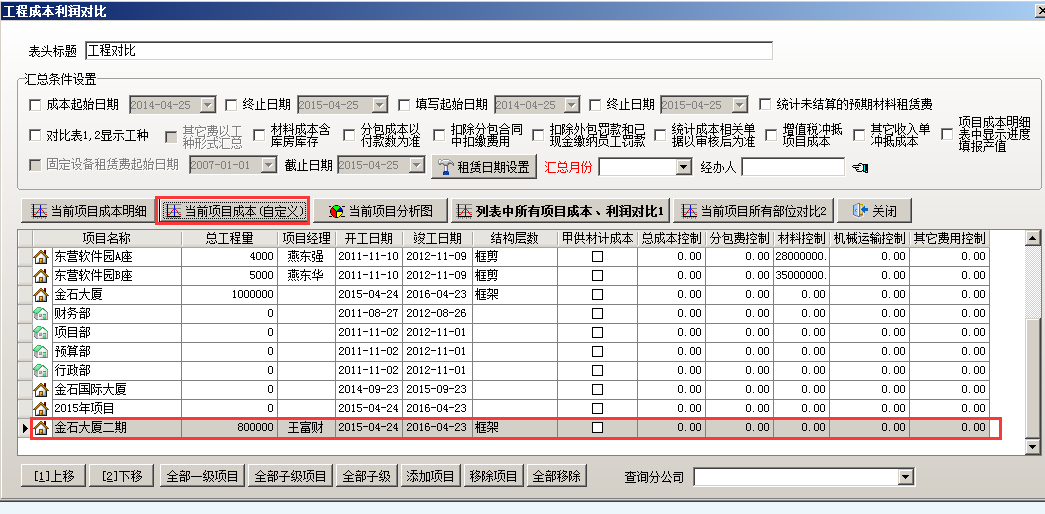Expand the 查询分公司 dropdown list
The image size is (1045, 514).
point(905,477)
